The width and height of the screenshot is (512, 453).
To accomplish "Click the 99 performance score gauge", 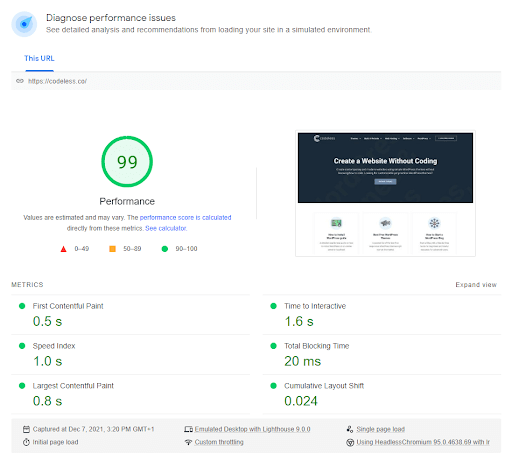I will [x=127, y=162].
